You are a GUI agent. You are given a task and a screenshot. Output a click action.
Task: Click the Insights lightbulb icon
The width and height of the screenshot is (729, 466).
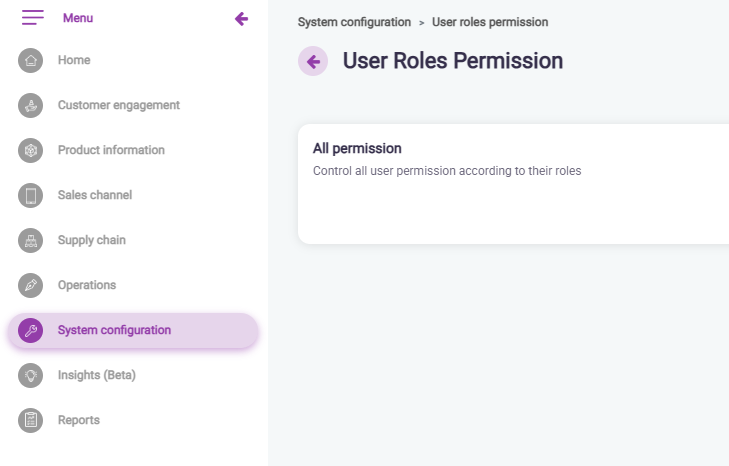31,375
